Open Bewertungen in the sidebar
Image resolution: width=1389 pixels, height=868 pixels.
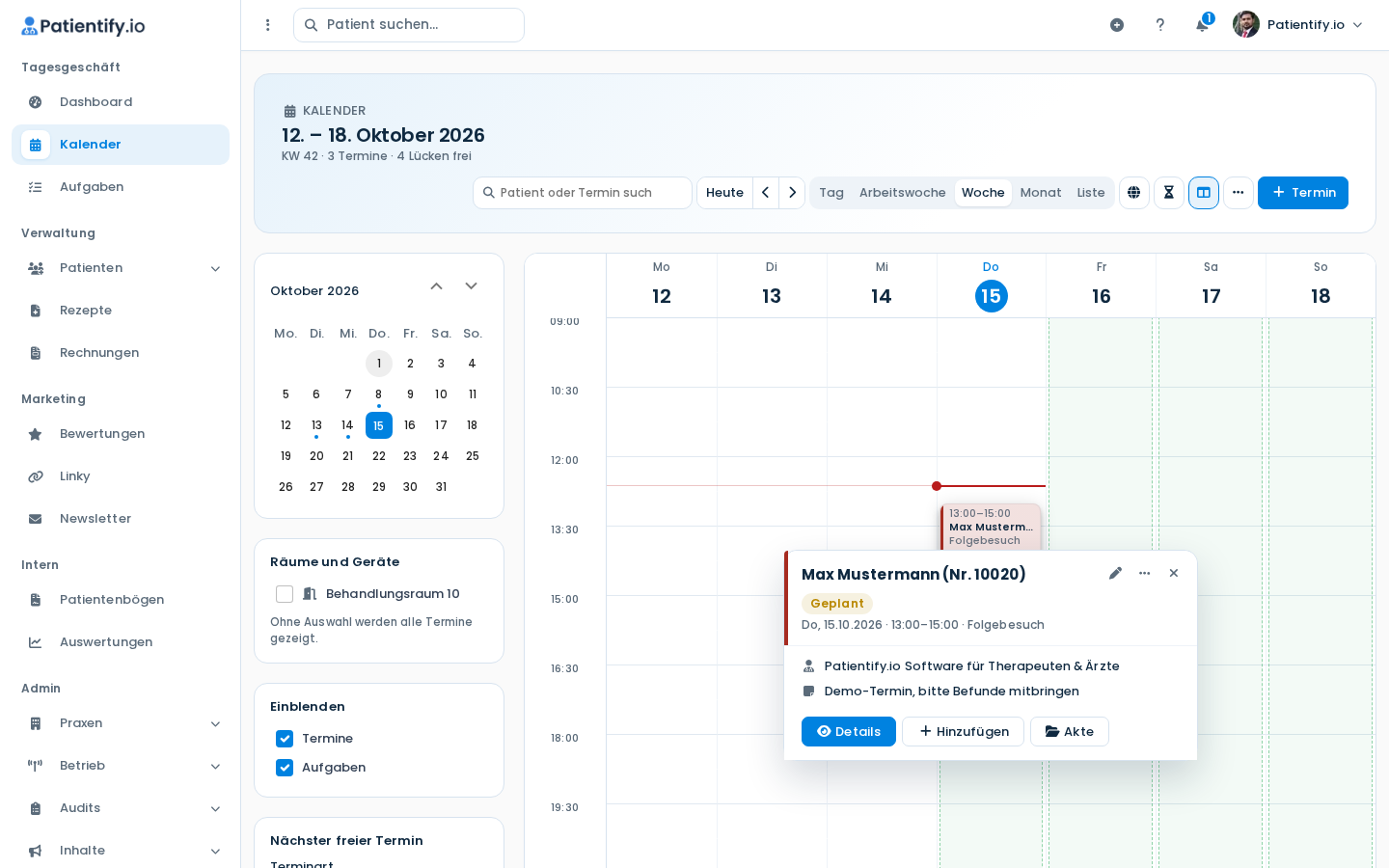[121, 434]
